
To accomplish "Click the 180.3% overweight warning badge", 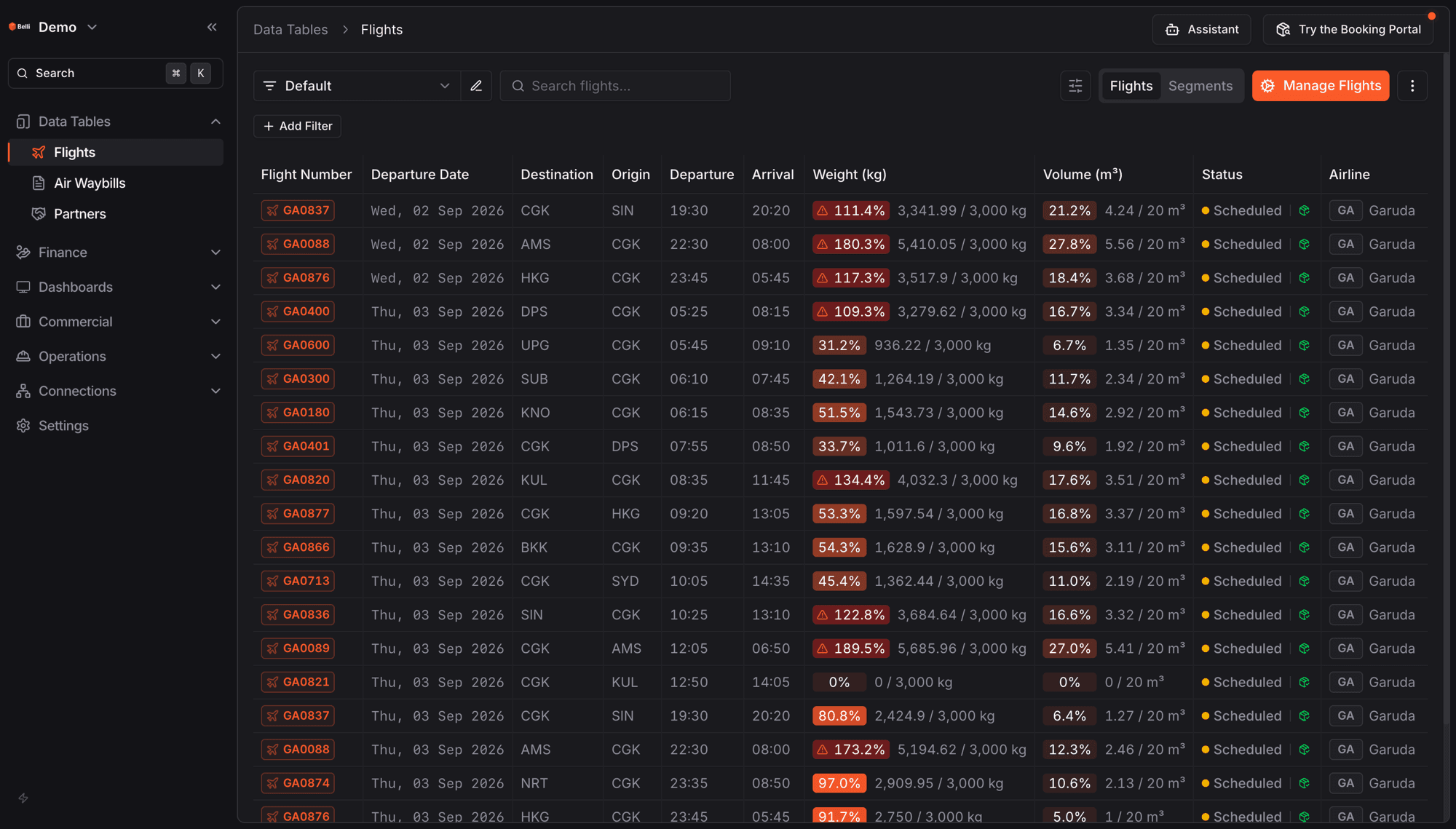I will coord(851,245).
